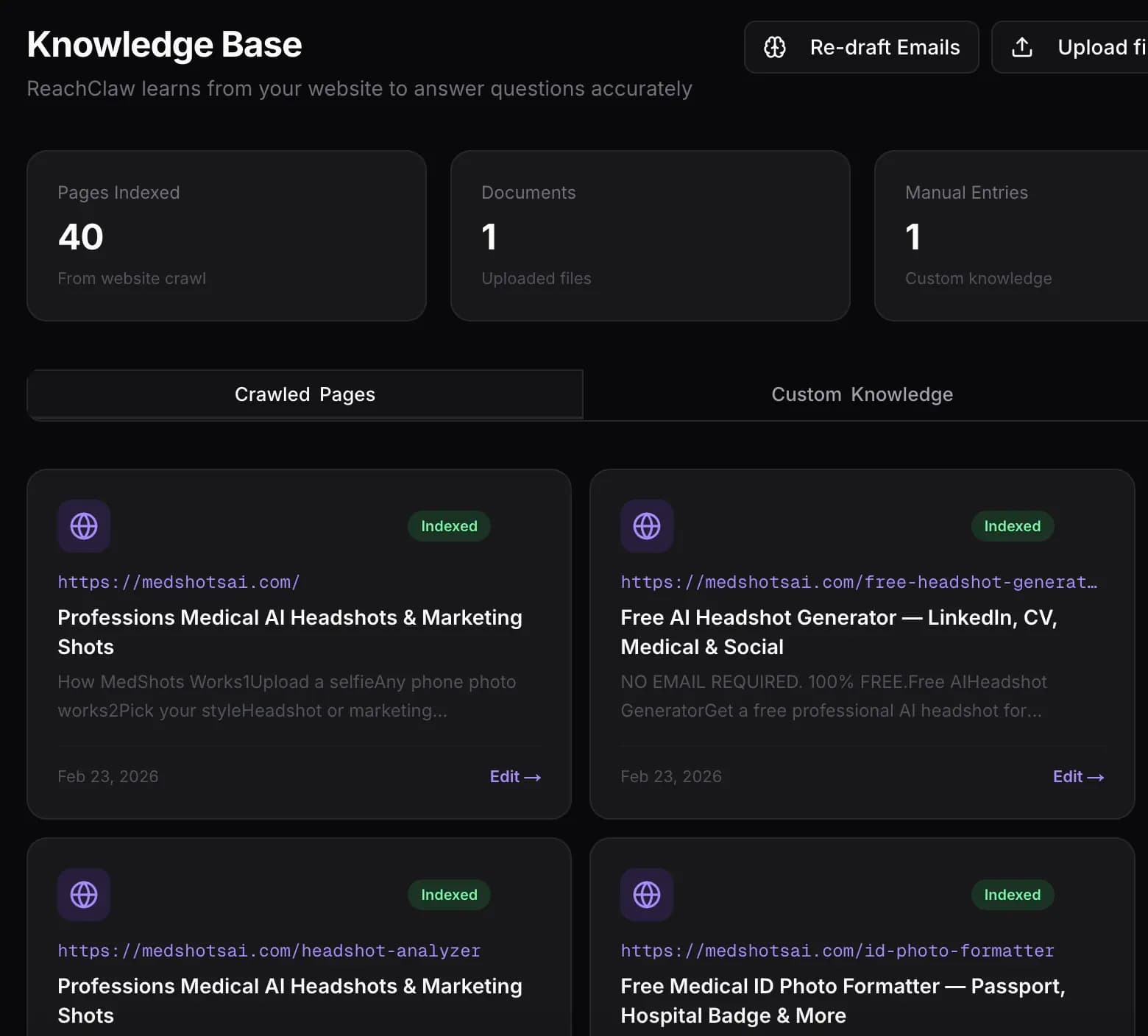The image size is (1148, 1036).
Task: Click globe icon on medshotsai.com/ homepage card
Action: [x=84, y=526]
